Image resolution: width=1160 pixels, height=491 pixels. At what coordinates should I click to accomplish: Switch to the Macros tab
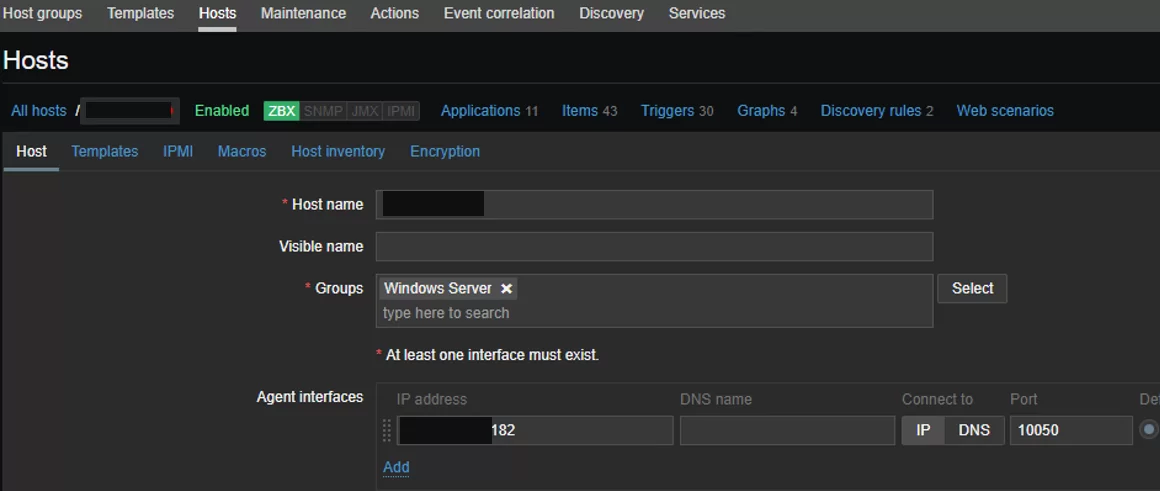(x=242, y=152)
